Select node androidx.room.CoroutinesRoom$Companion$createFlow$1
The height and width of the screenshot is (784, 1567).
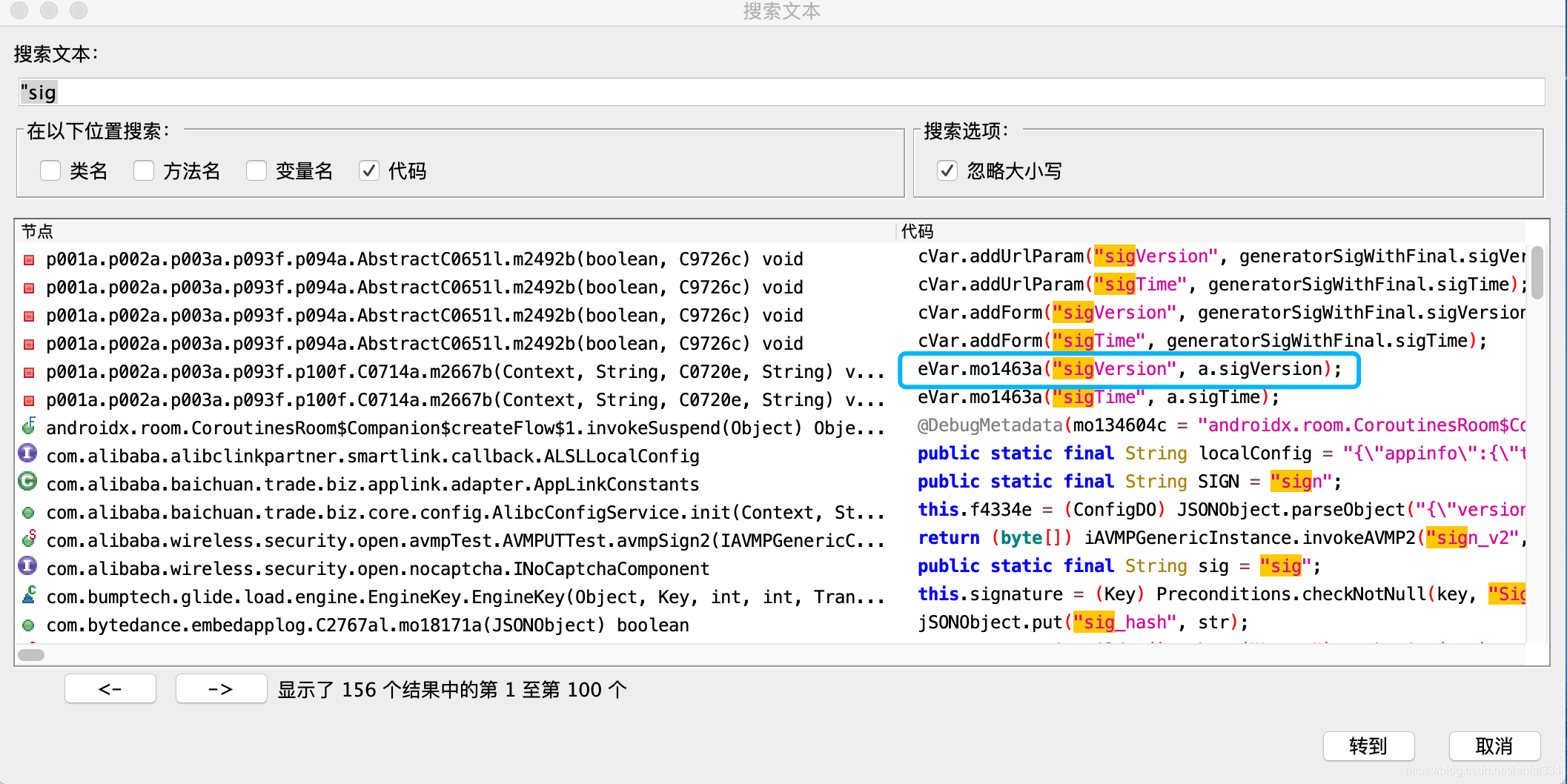click(x=466, y=428)
